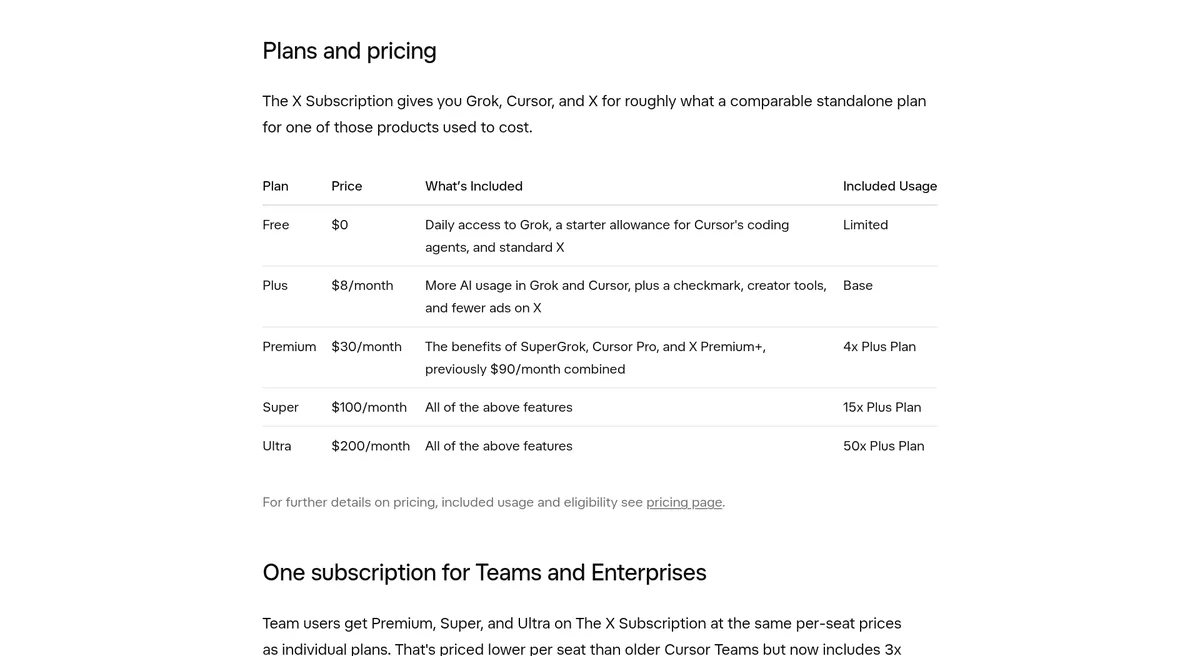Screen dimensions: 1200x656
Task: Click the '$8/month' price cell
Action: [x=362, y=286]
